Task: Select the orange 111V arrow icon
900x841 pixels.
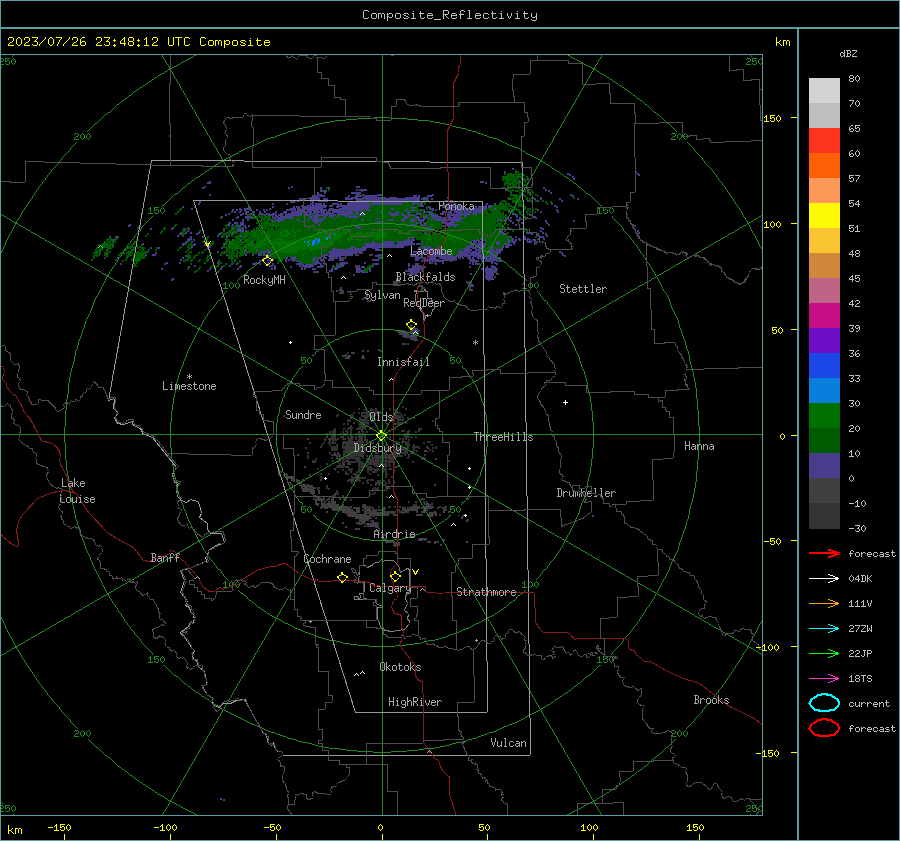Action: [824, 603]
